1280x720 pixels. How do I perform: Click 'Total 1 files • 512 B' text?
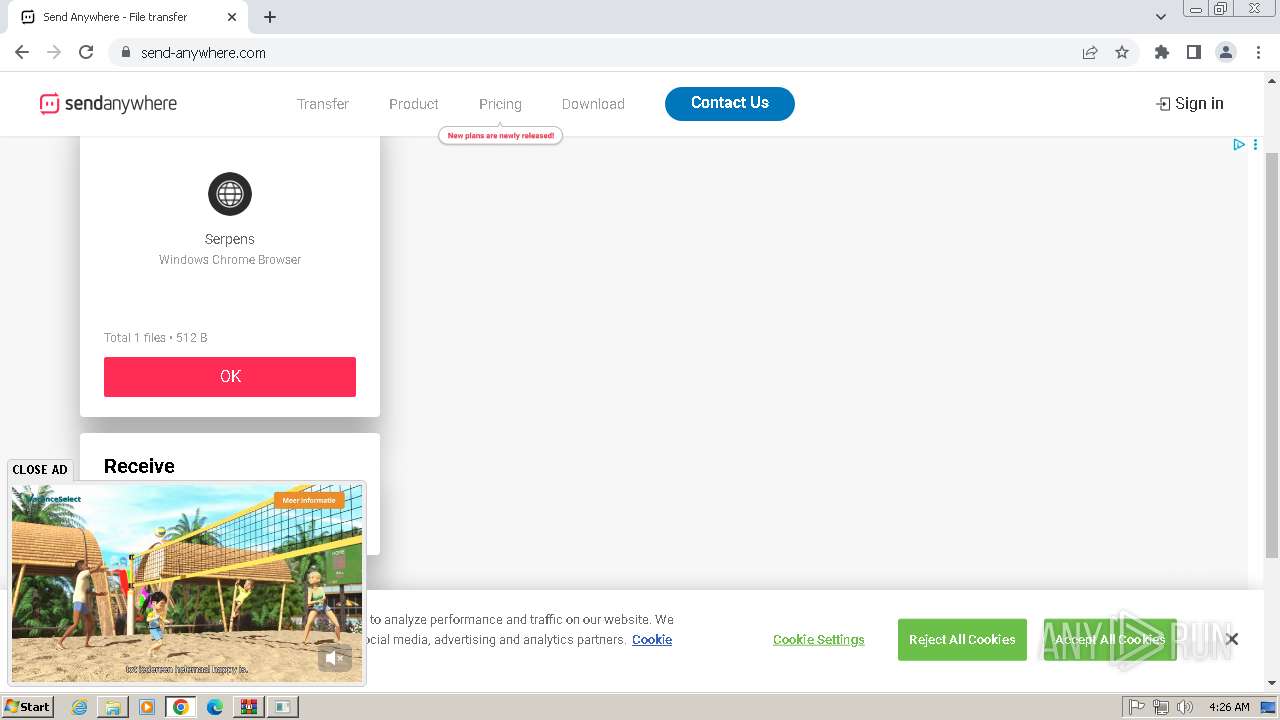point(156,338)
